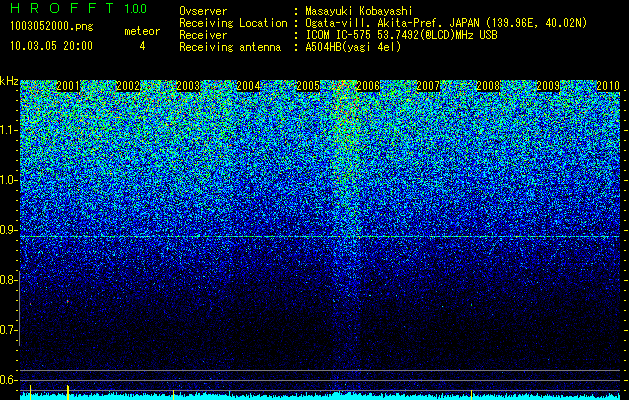
Task: Select observer name Masayuki Kobayashi
Action: pyautogui.click(x=359, y=11)
